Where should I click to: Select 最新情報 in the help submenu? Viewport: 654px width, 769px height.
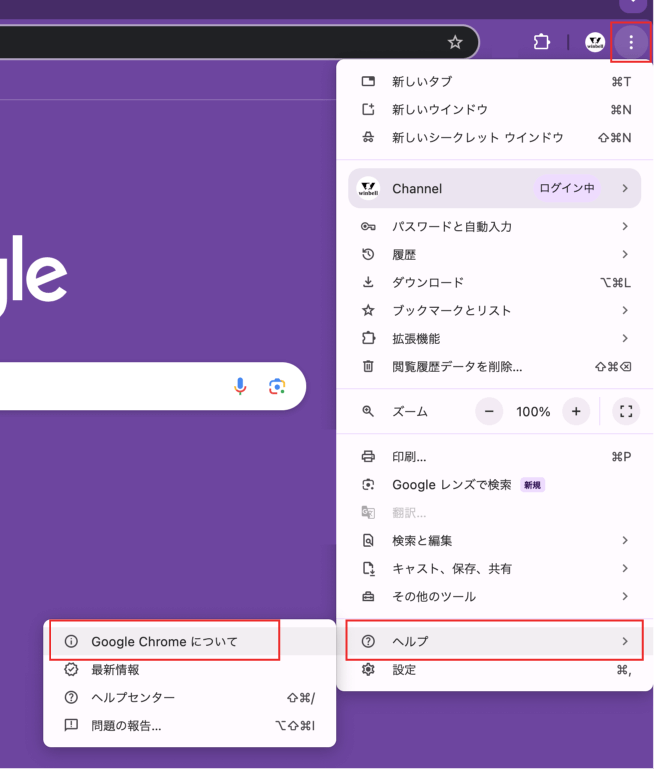coord(190,669)
